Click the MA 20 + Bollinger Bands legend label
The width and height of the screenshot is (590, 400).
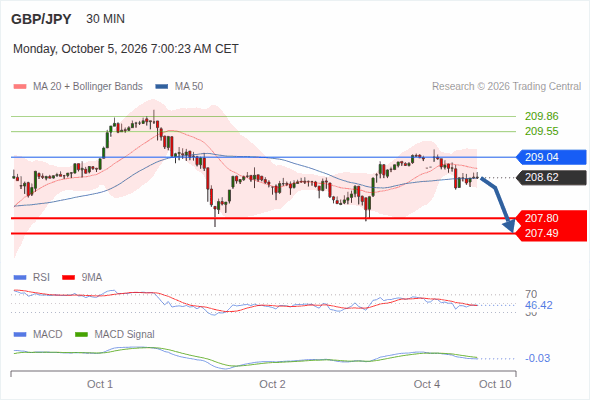(88, 87)
